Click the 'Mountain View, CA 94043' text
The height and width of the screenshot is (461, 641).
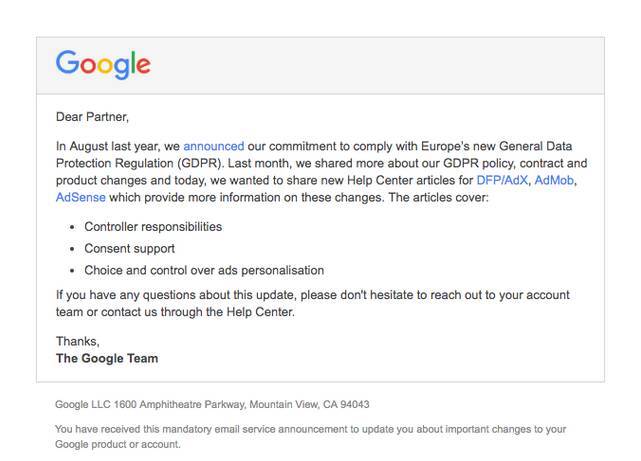(x=309, y=405)
